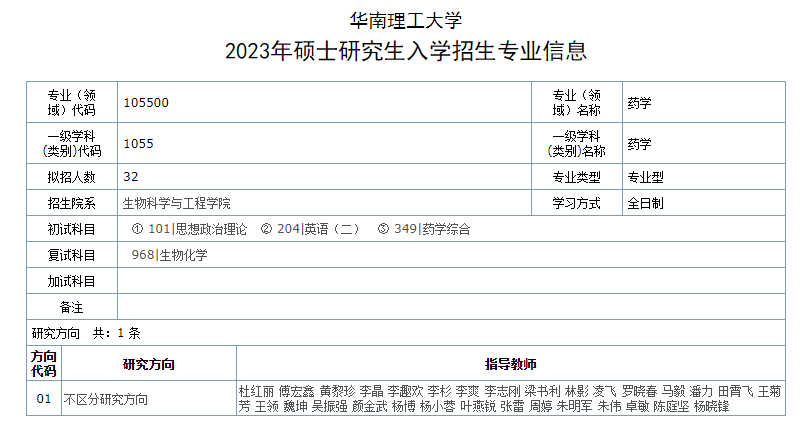This screenshot has height=441, width=809.
Task: Select the major code value 105500
Action: [146, 103]
